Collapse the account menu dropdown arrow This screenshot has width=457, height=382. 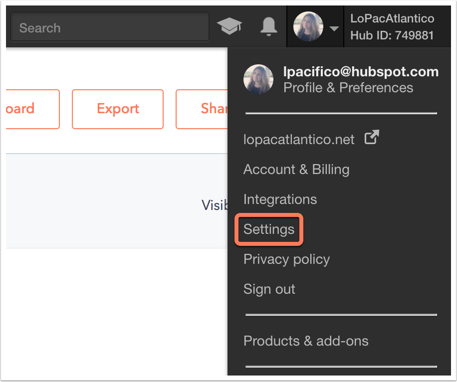[334, 29]
